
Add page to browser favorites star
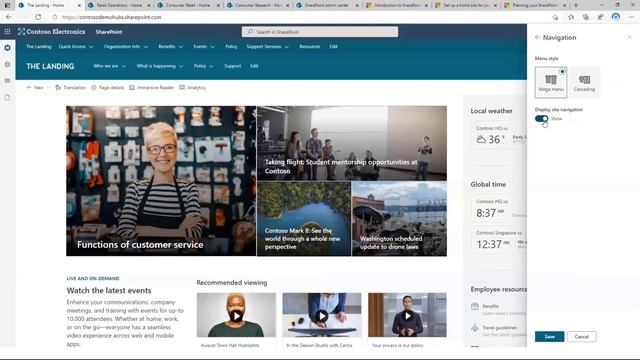tap(571, 17)
